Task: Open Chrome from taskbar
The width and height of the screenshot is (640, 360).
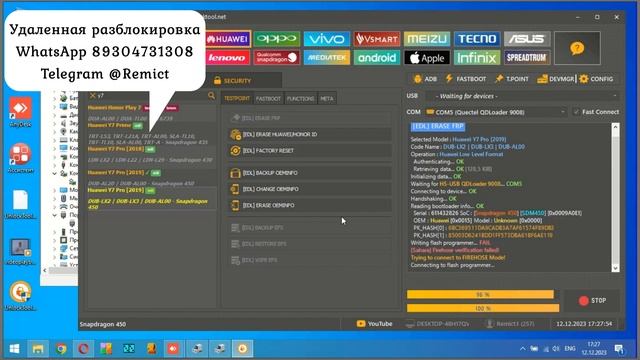Action: tap(61, 349)
